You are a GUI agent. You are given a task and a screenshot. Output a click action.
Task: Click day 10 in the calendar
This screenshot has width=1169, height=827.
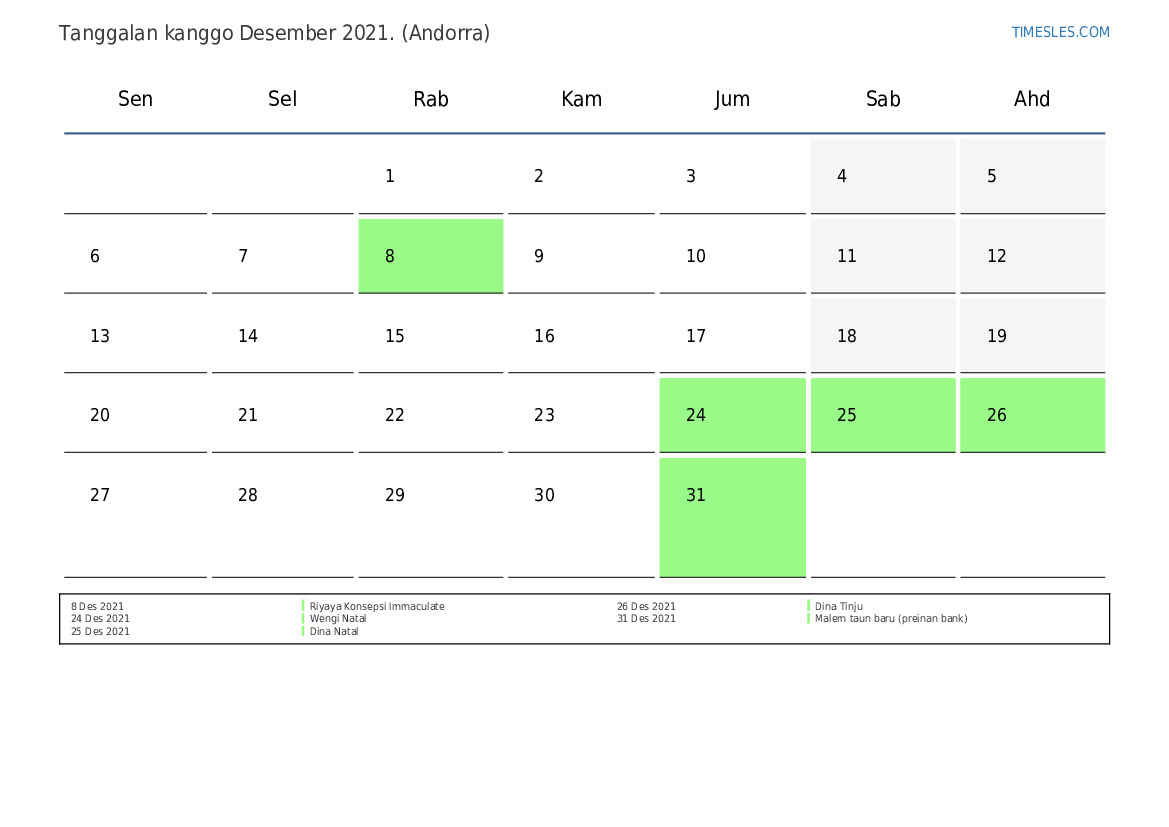coord(732,256)
